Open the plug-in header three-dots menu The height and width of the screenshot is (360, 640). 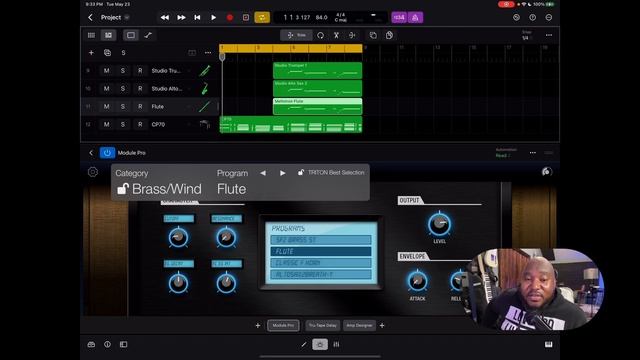pos(533,153)
